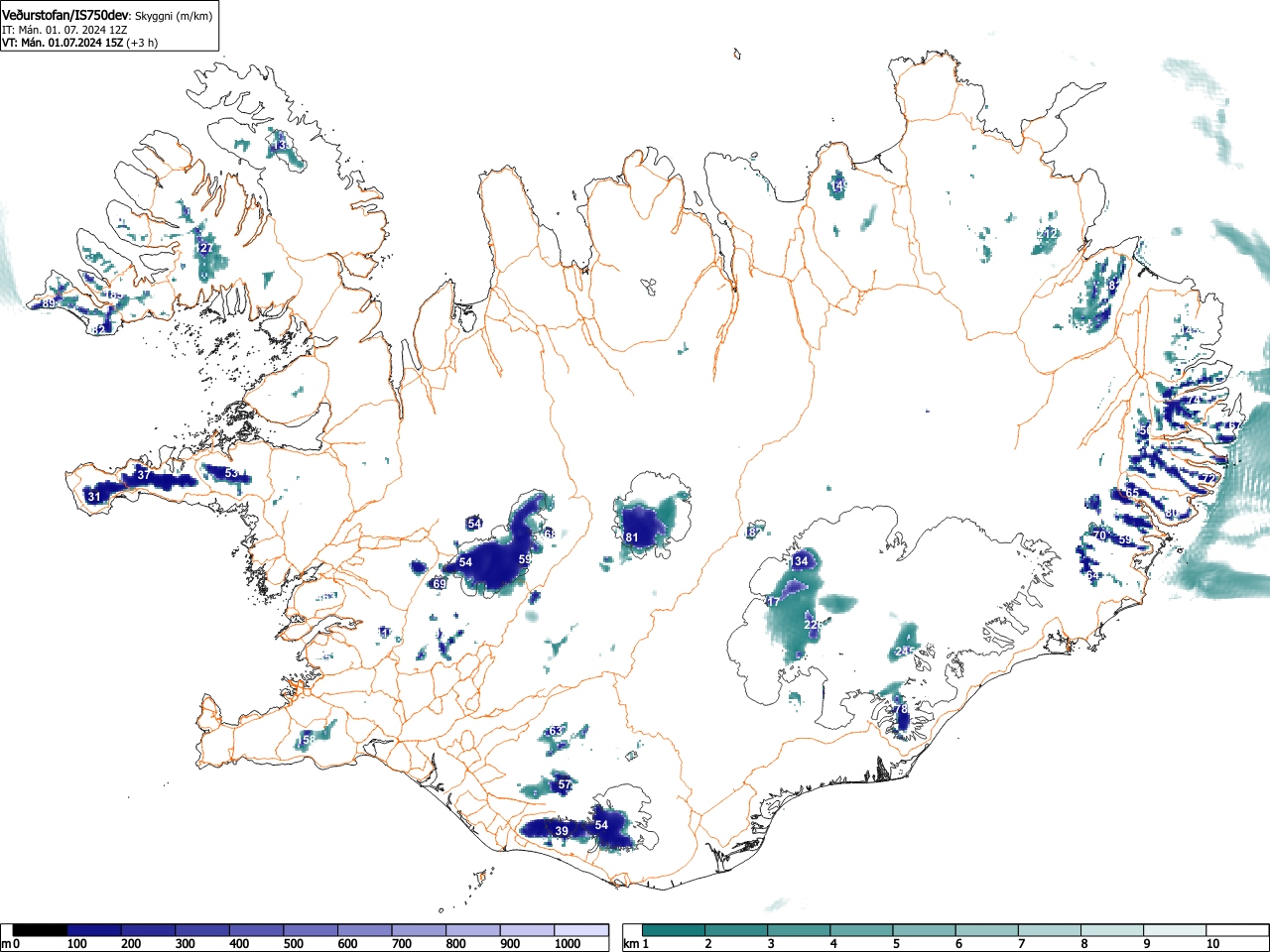
Task: Click the '72' value in the East Fjords
Action: tap(1207, 479)
